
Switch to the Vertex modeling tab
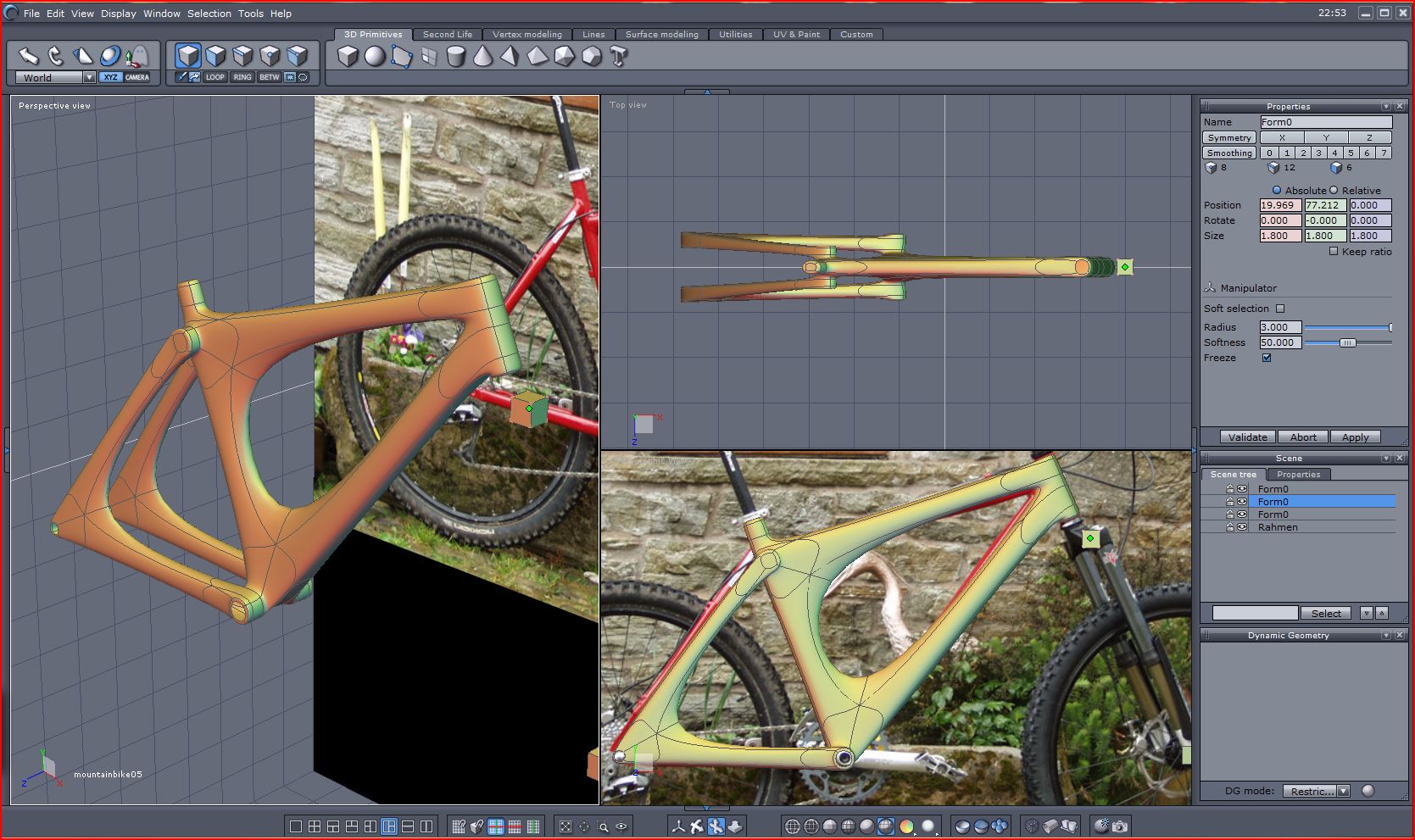tap(527, 35)
